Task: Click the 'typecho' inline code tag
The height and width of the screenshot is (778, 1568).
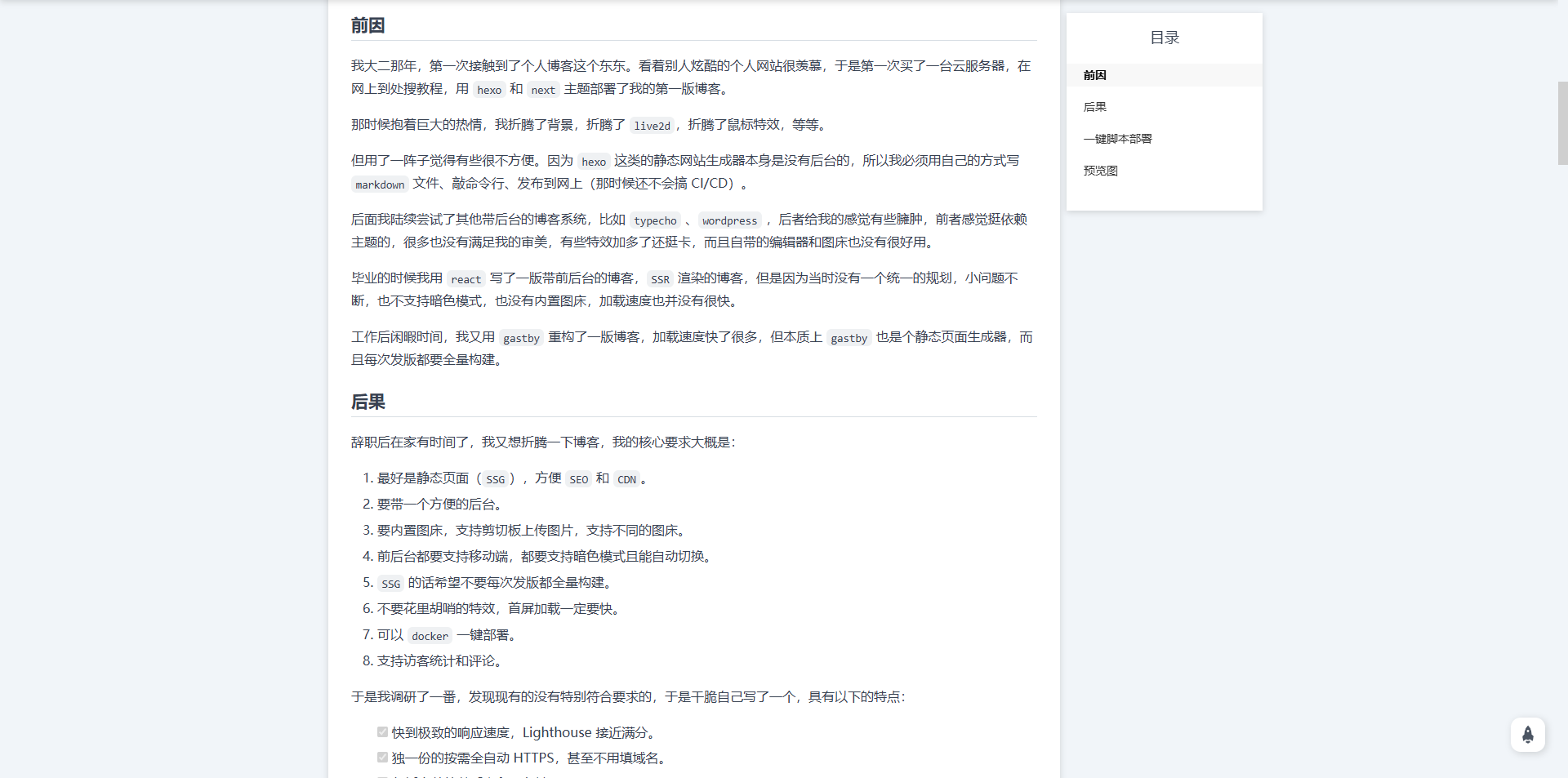Action: [x=655, y=220]
